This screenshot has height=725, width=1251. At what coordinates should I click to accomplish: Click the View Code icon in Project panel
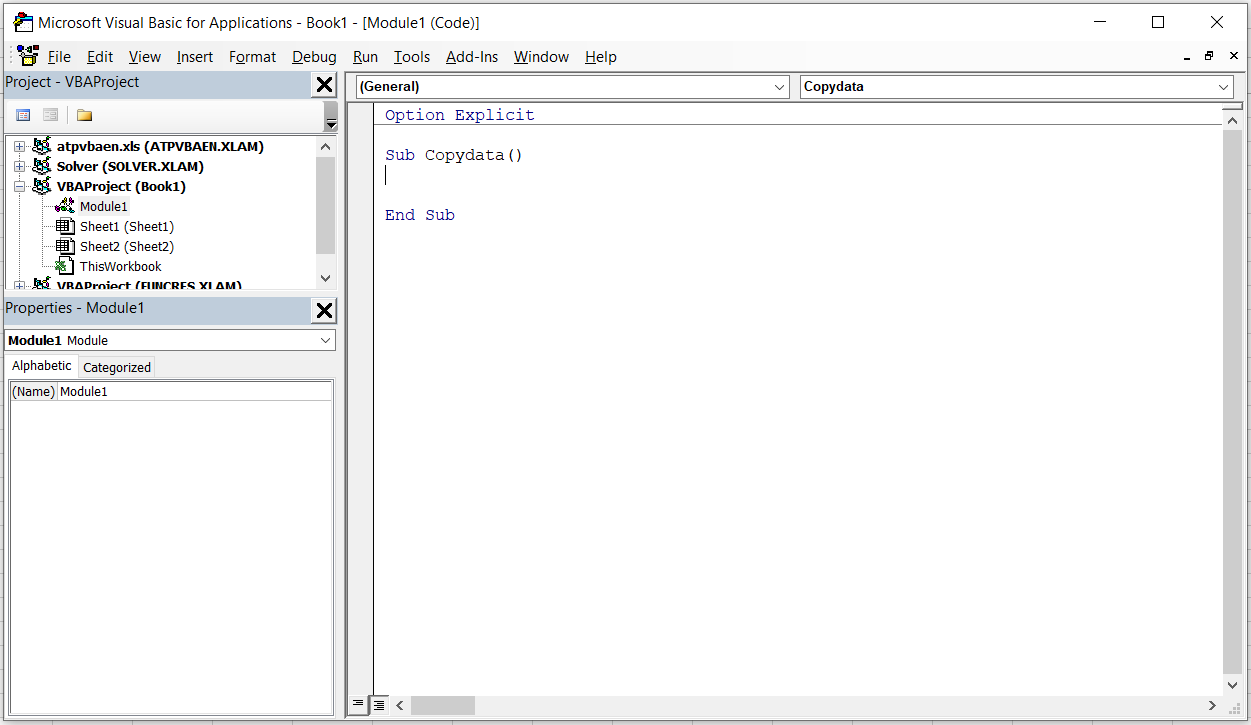pos(23,115)
